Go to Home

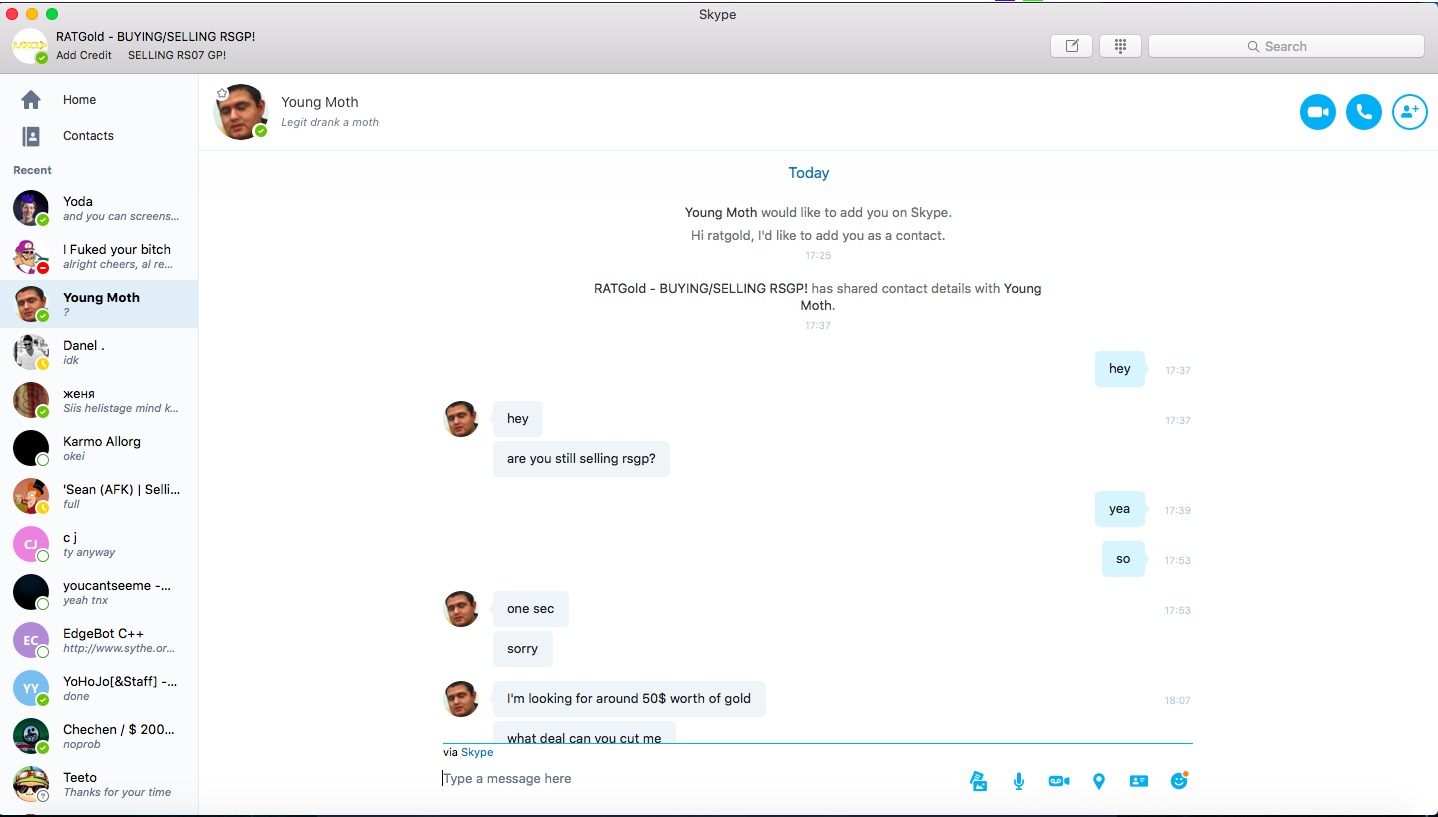coord(99,100)
